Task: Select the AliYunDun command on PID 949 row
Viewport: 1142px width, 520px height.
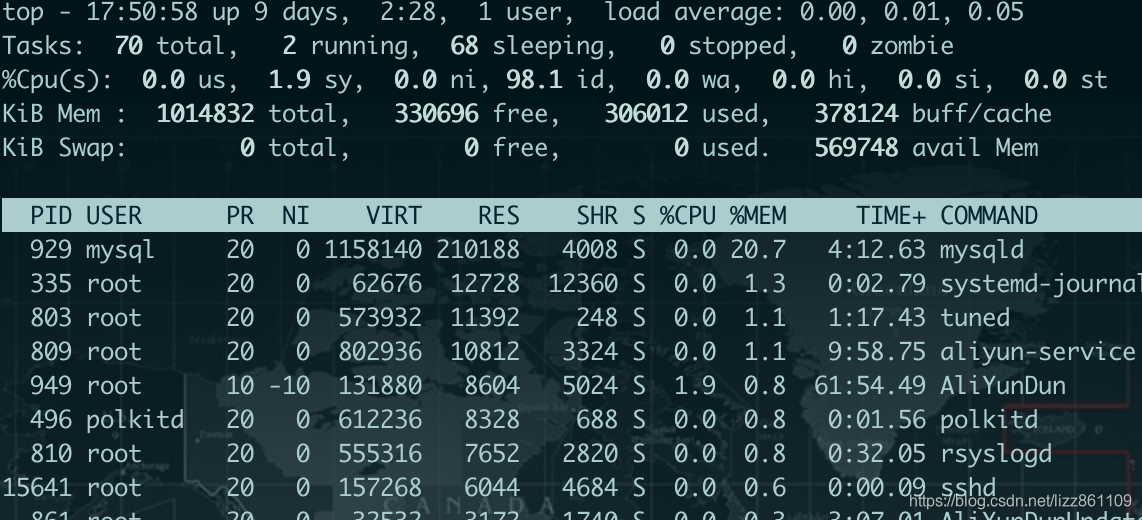Action: click(x=1003, y=386)
